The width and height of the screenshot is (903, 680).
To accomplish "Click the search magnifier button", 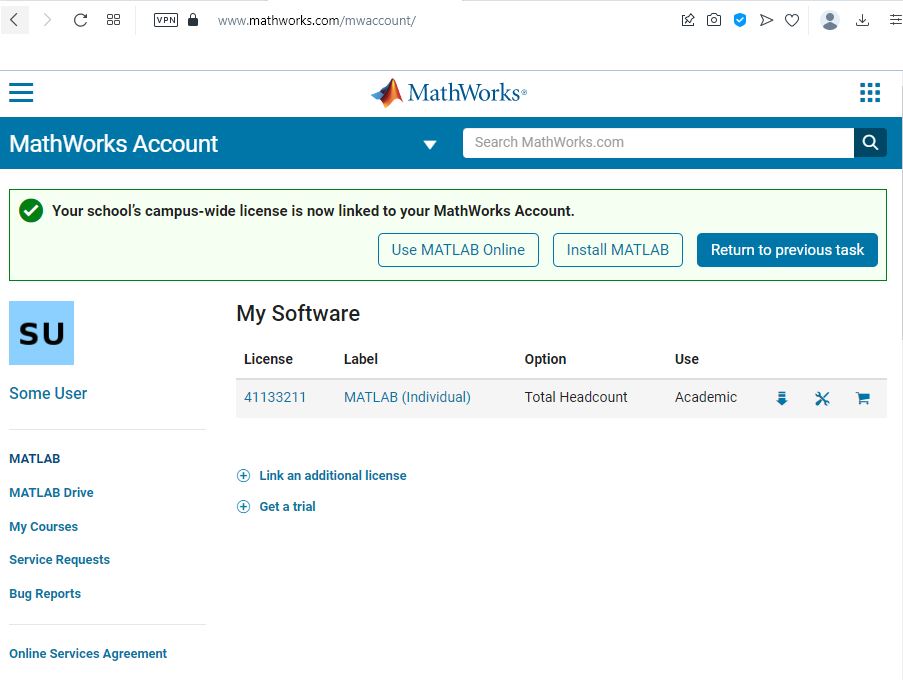I will coord(870,143).
